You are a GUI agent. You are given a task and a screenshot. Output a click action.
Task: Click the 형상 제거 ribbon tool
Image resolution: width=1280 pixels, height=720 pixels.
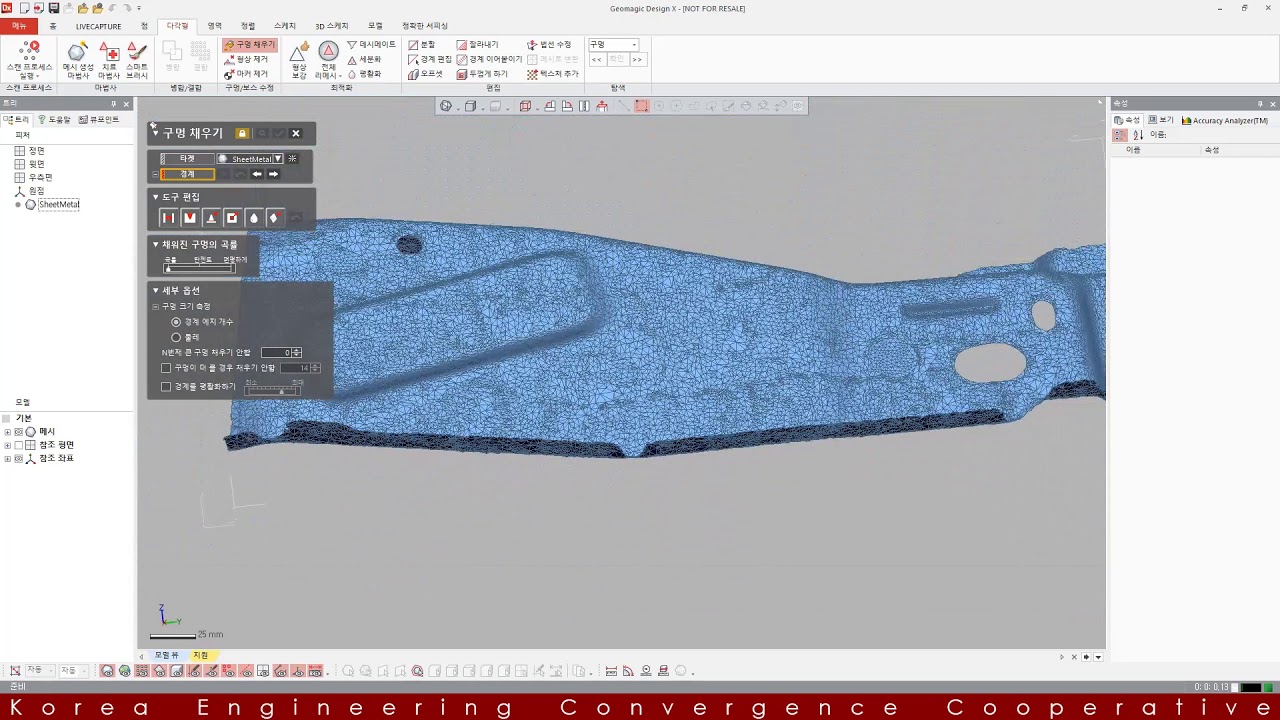click(x=246, y=59)
